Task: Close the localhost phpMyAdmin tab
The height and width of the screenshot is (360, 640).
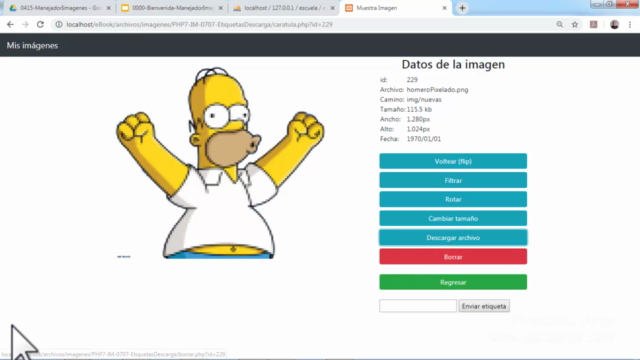Action: [332, 8]
